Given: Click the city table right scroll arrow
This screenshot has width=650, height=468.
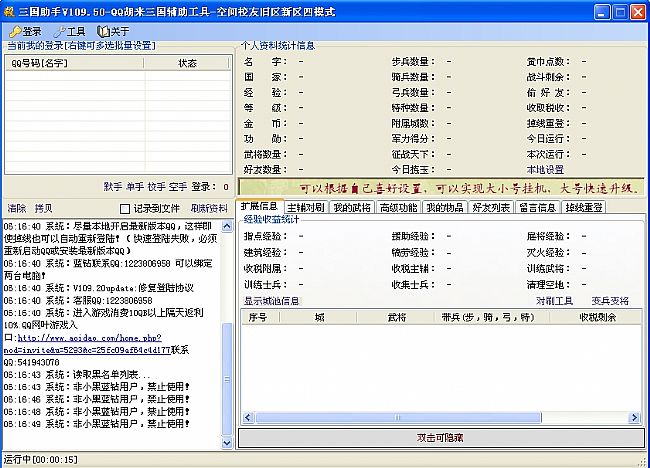Looking at the screenshot, I should (634, 417).
